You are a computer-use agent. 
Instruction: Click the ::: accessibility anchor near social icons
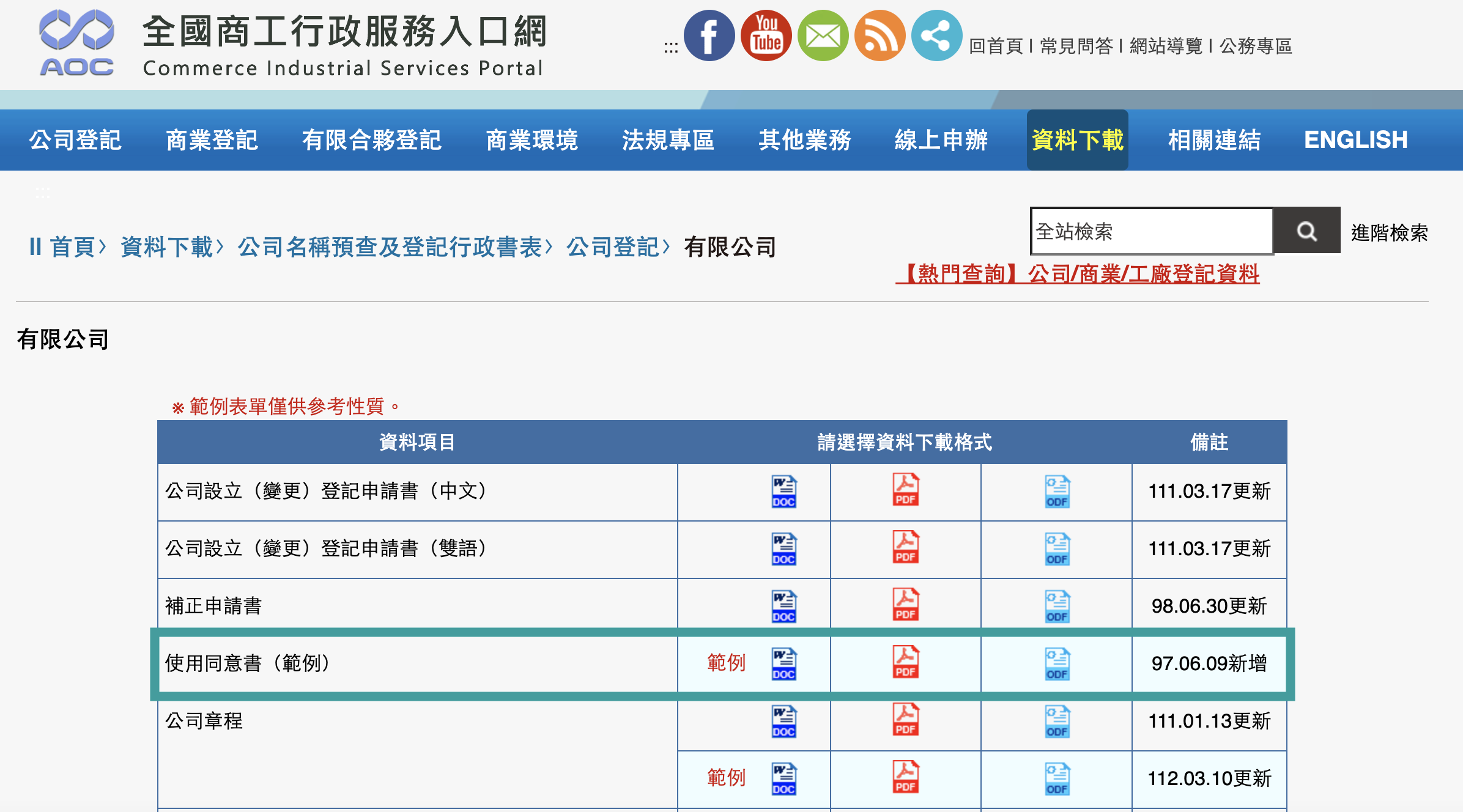[x=671, y=48]
